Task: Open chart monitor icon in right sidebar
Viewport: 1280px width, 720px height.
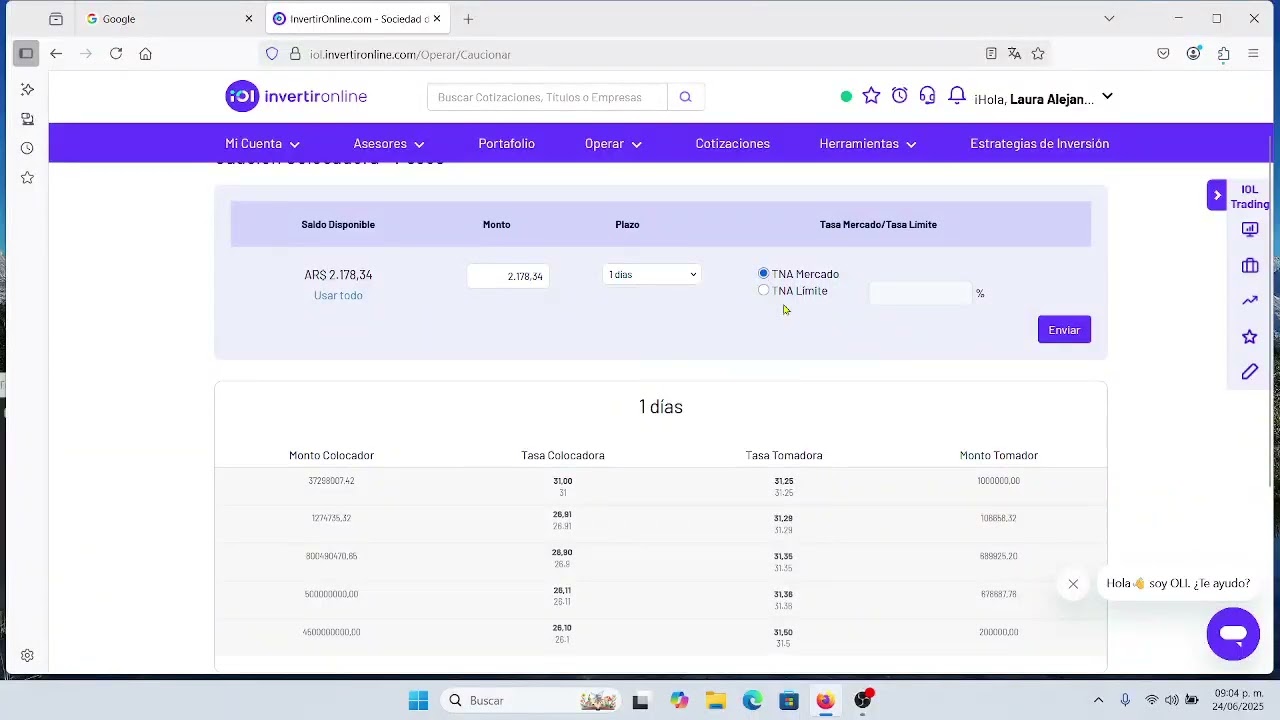Action: point(1250,229)
